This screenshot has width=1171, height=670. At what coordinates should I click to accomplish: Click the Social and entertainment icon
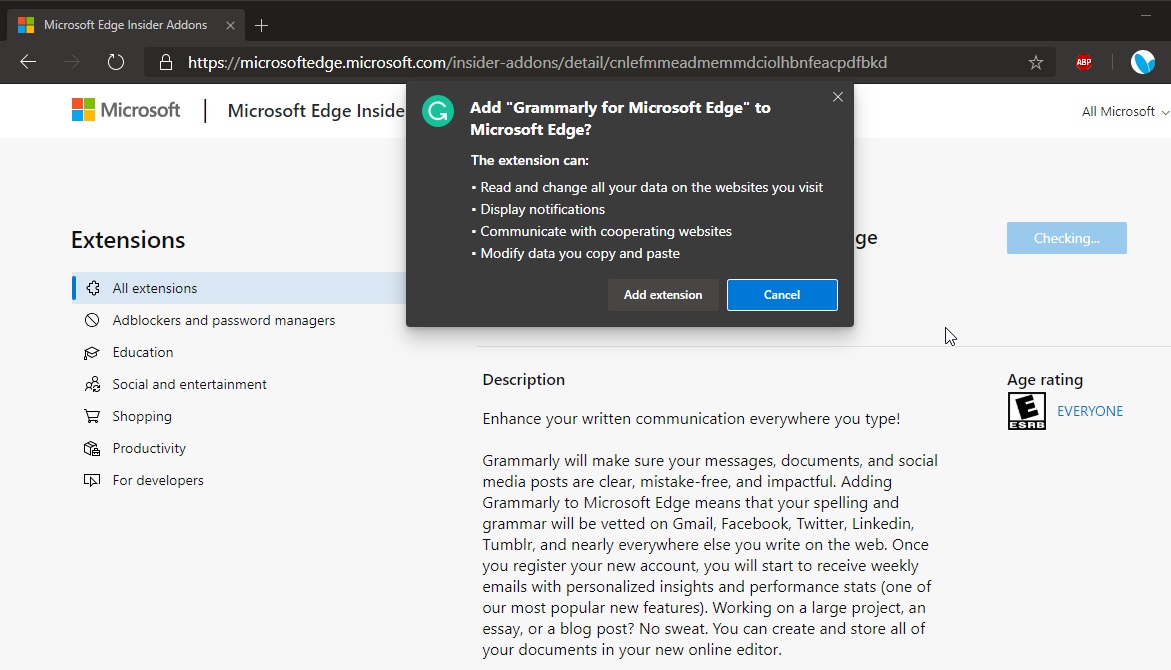pyautogui.click(x=92, y=385)
